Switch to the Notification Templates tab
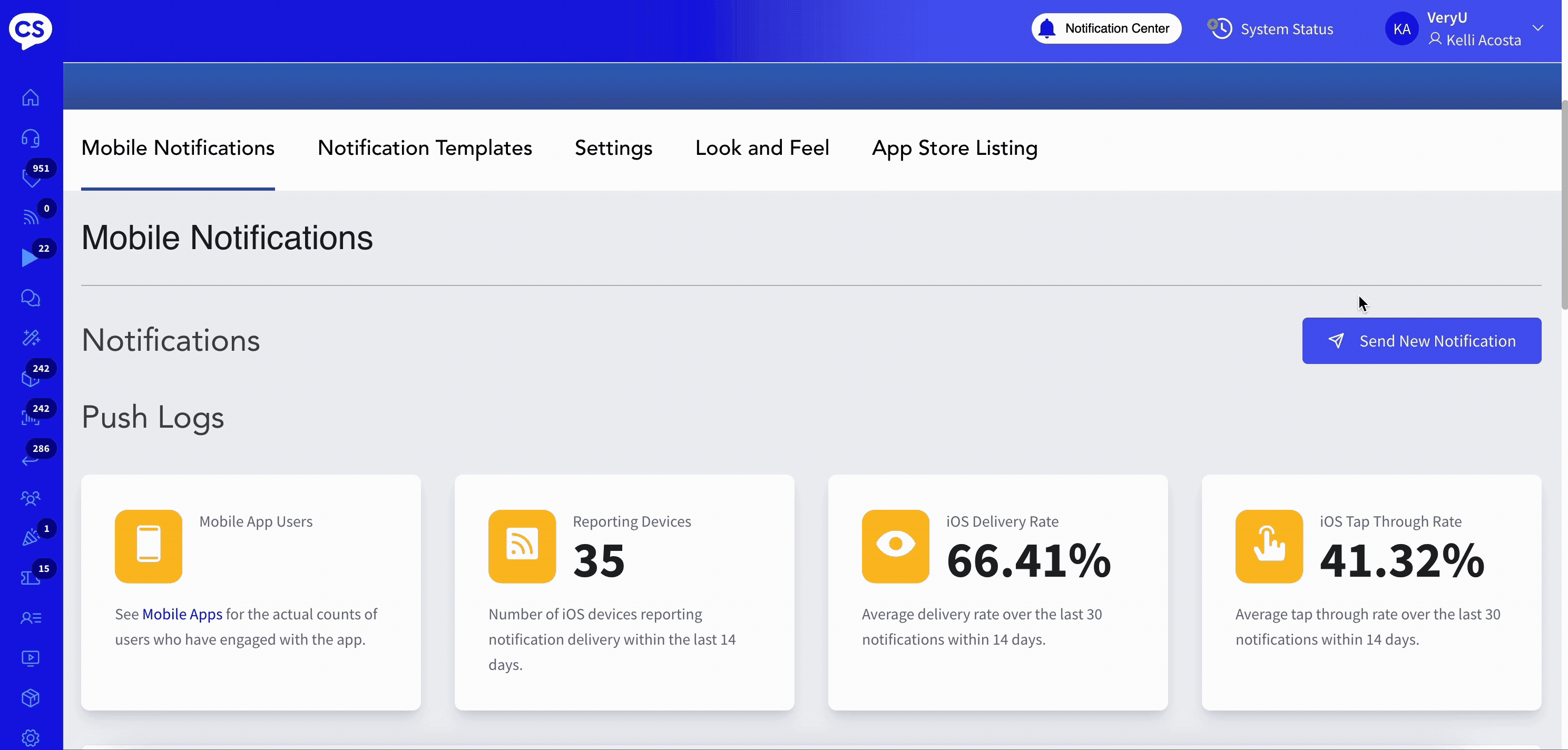This screenshot has height=750, width=1568. (x=424, y=148)
